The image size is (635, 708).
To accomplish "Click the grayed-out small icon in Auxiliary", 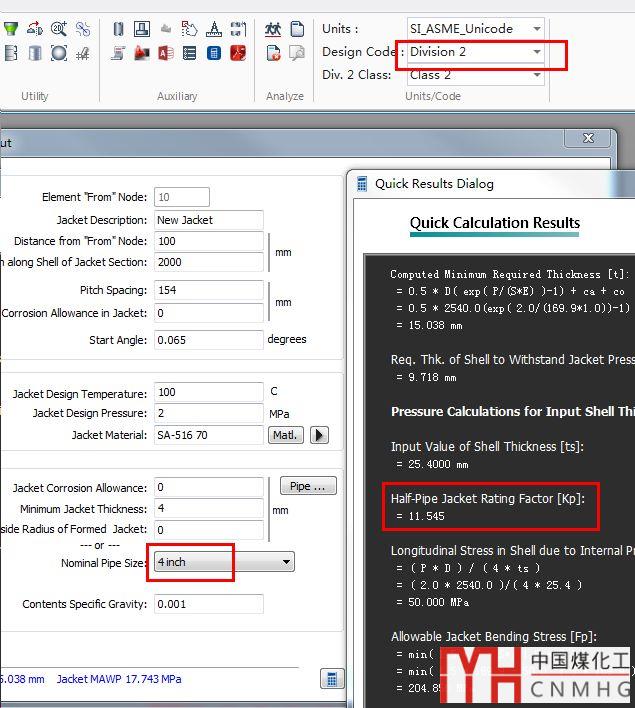I will pos(166,29).
